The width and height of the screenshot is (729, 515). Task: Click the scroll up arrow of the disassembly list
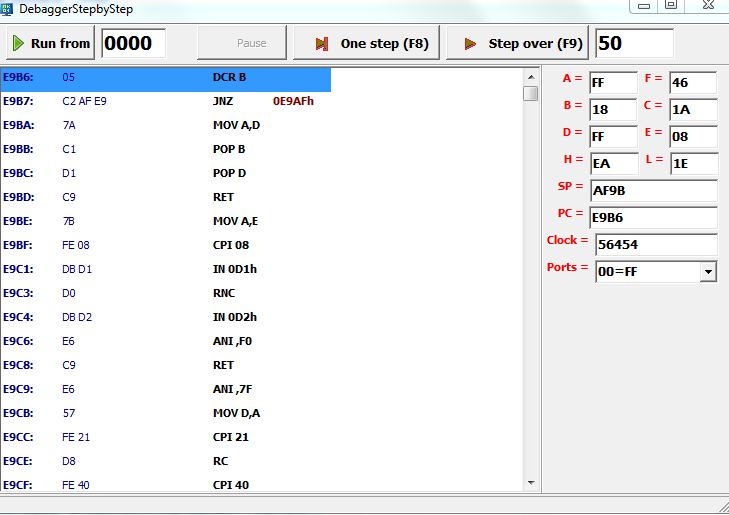(530, 75)
